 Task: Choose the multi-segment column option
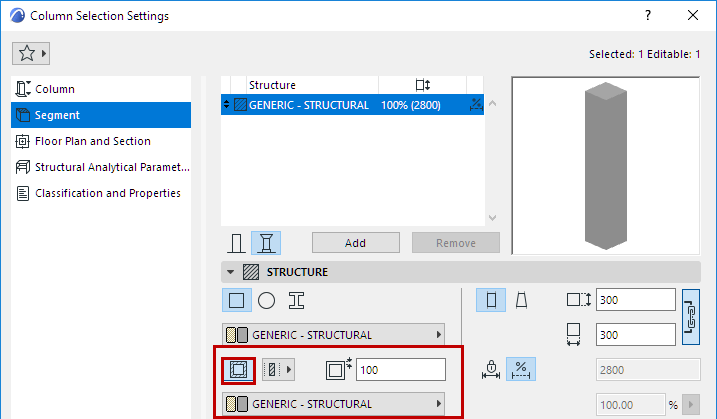tap(266, 243)
